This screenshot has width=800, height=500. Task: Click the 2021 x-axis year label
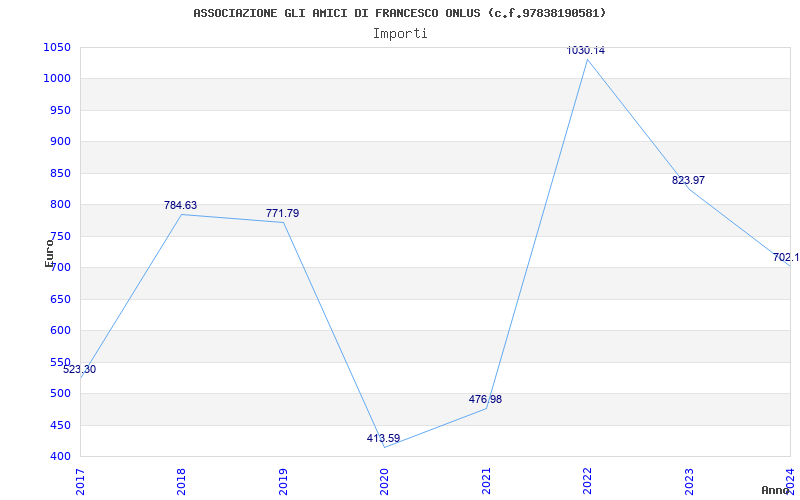[x=486, y=482]
